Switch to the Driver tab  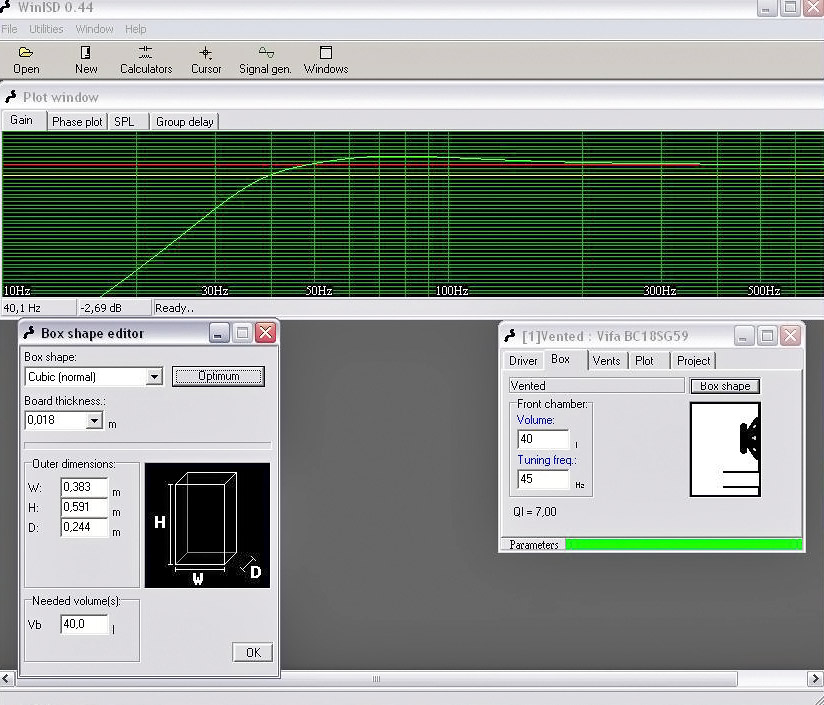[x=523, y=361]
